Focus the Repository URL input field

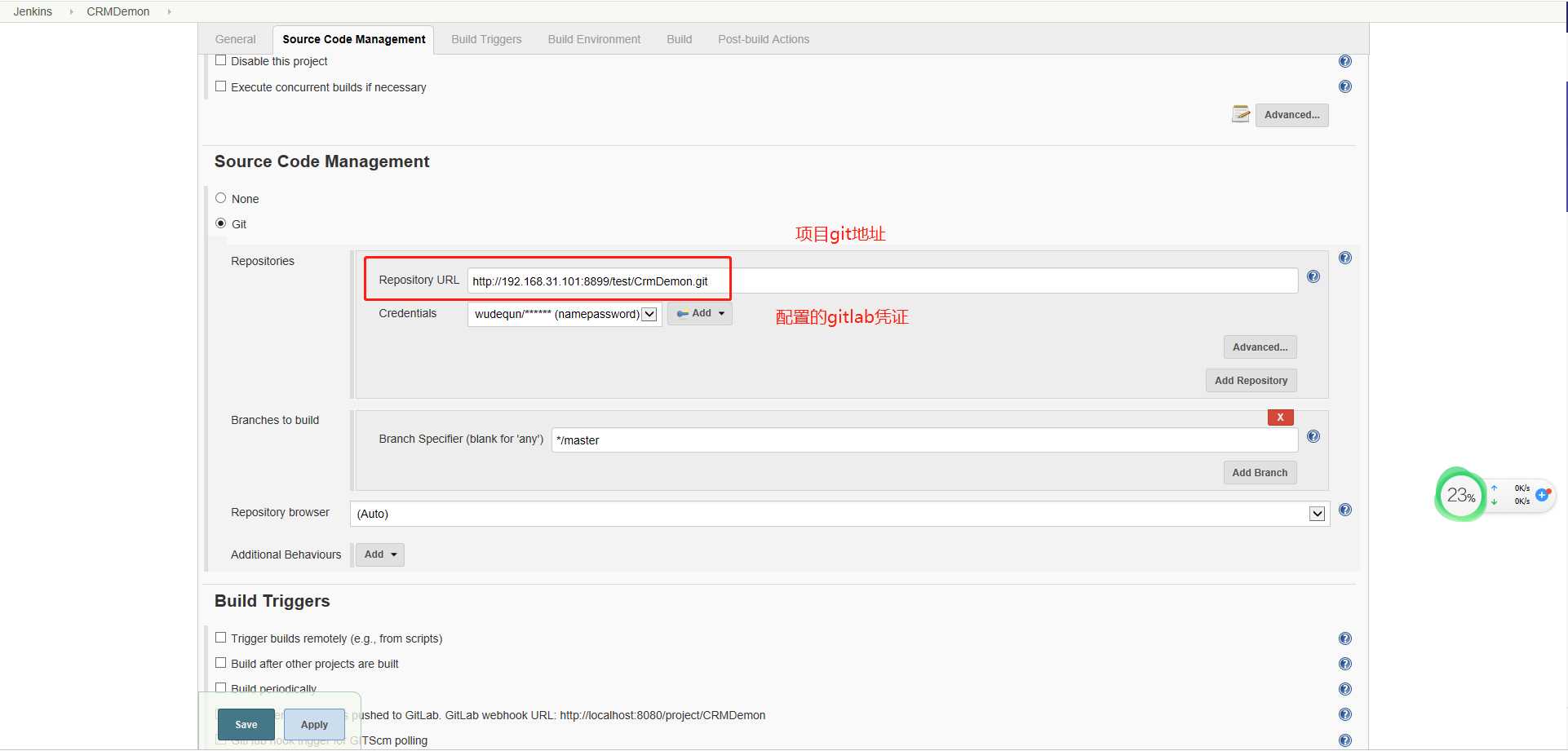[882, 281]
